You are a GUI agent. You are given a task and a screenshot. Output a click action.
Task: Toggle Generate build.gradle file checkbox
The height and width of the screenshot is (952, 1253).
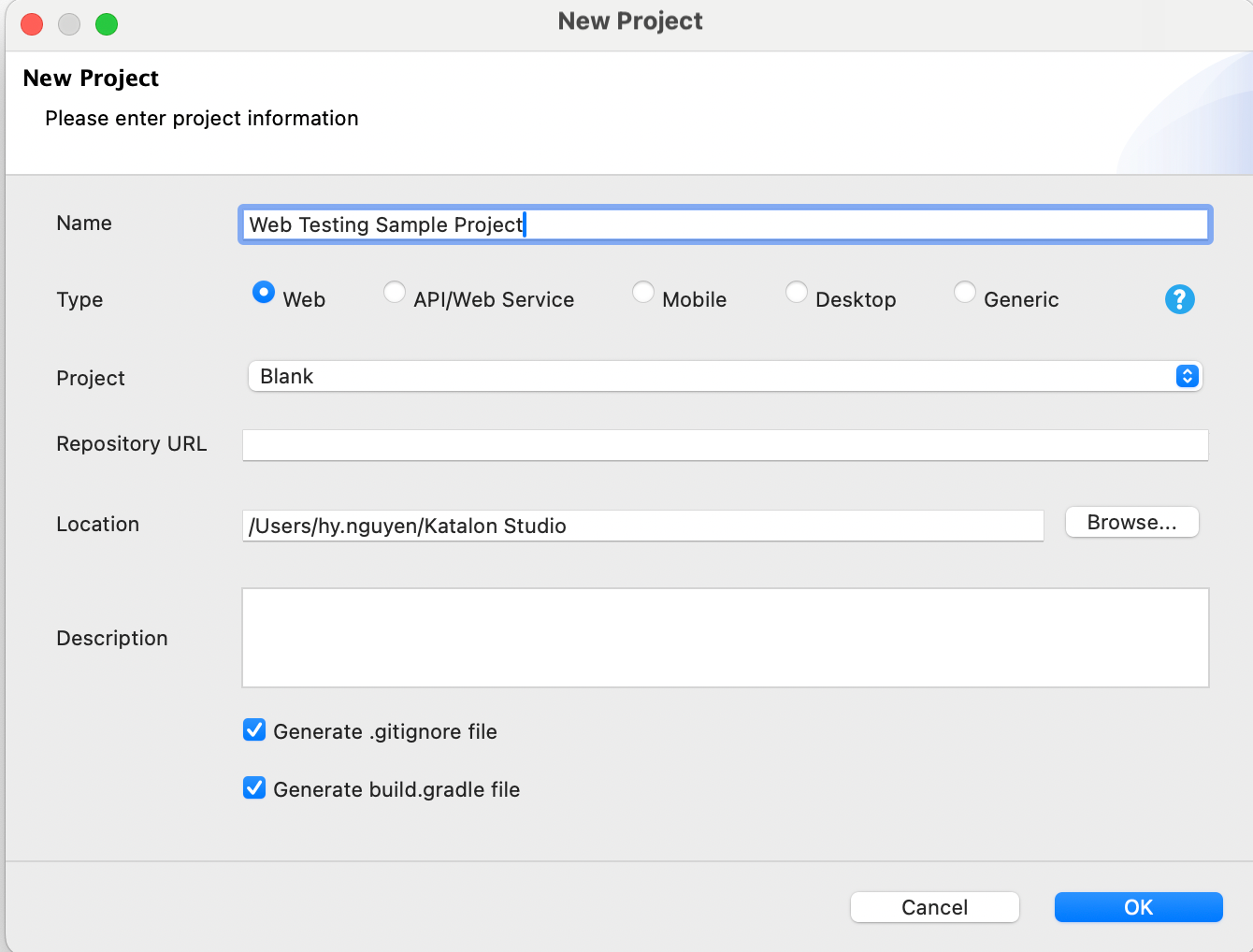point(254,788)
